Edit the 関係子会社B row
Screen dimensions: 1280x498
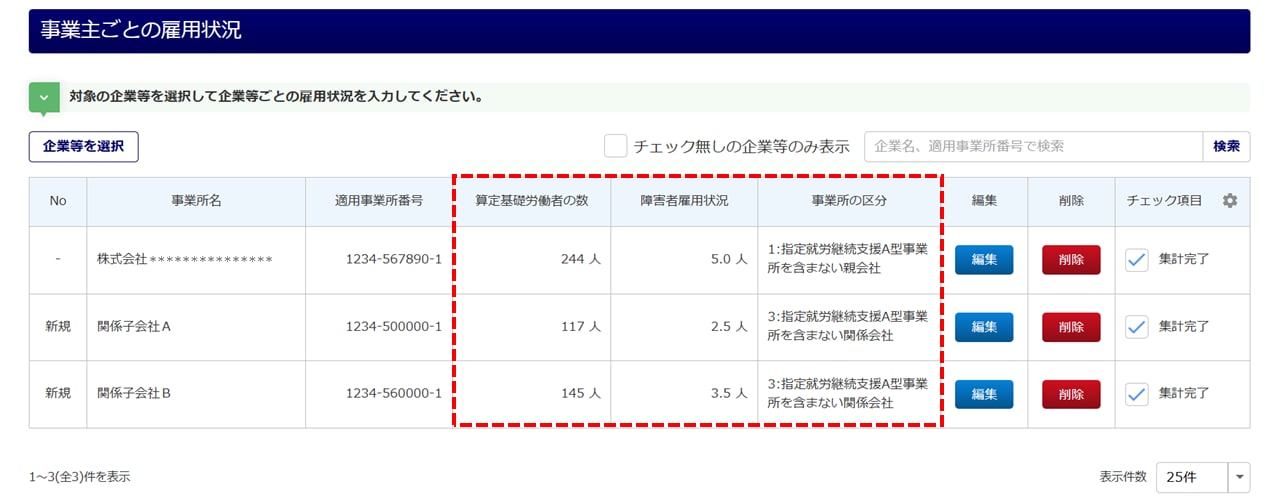coord(984,394)
